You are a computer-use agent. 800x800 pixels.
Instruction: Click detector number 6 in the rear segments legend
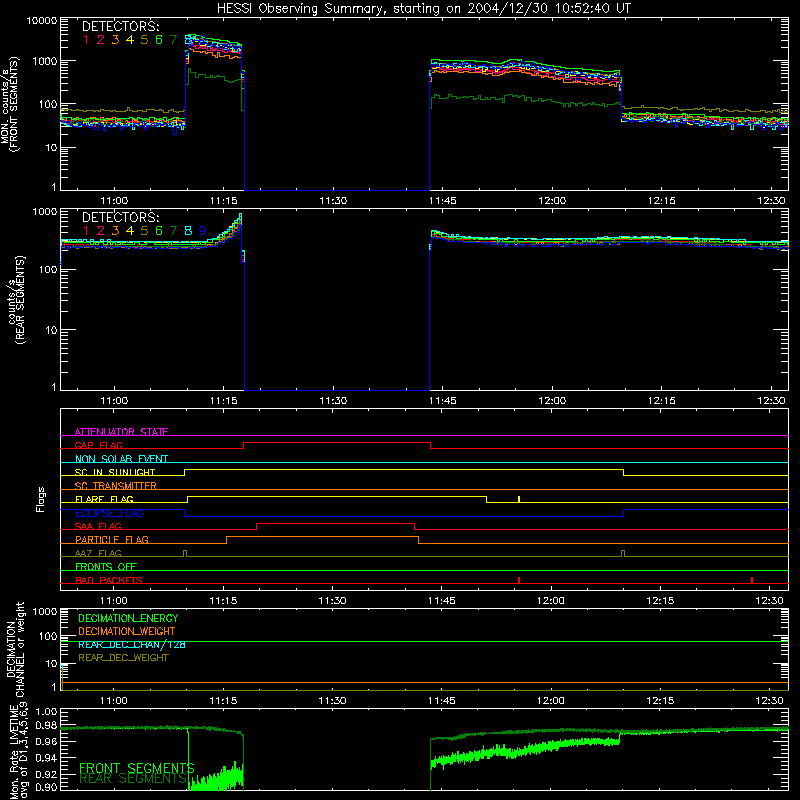(x=159, y=231)
